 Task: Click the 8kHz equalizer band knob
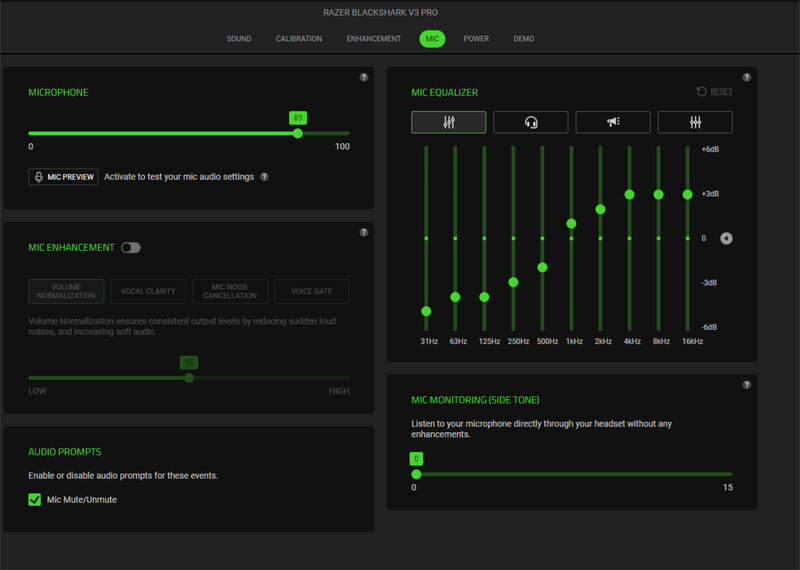[659, 194]
